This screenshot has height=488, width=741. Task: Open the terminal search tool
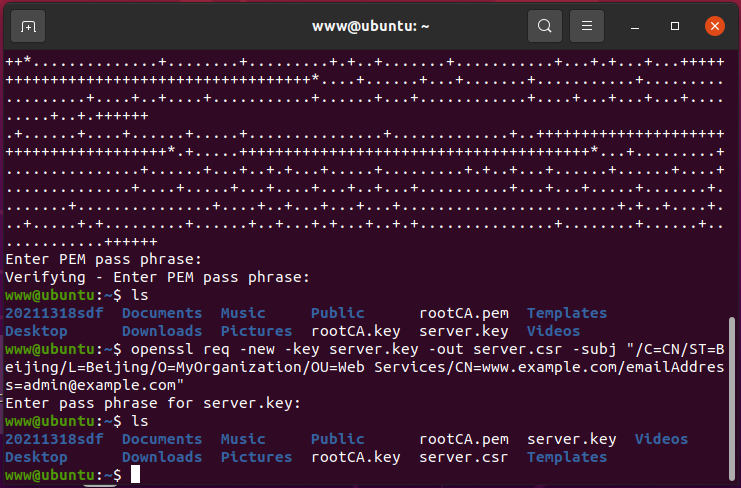[544, 26]
